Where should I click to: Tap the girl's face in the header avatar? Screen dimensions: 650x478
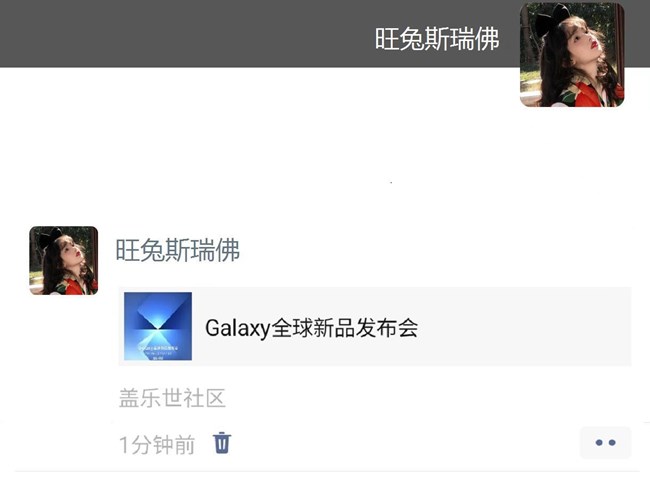(x=580, y=41)
